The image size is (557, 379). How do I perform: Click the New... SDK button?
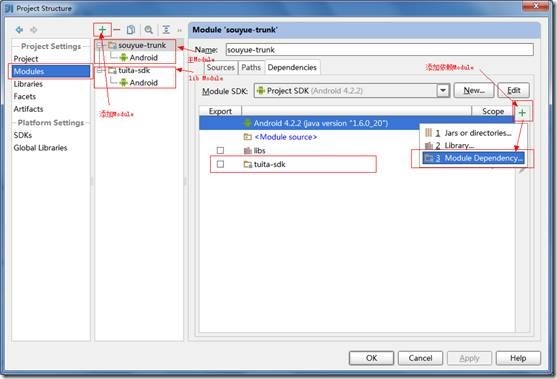point(474,90)
